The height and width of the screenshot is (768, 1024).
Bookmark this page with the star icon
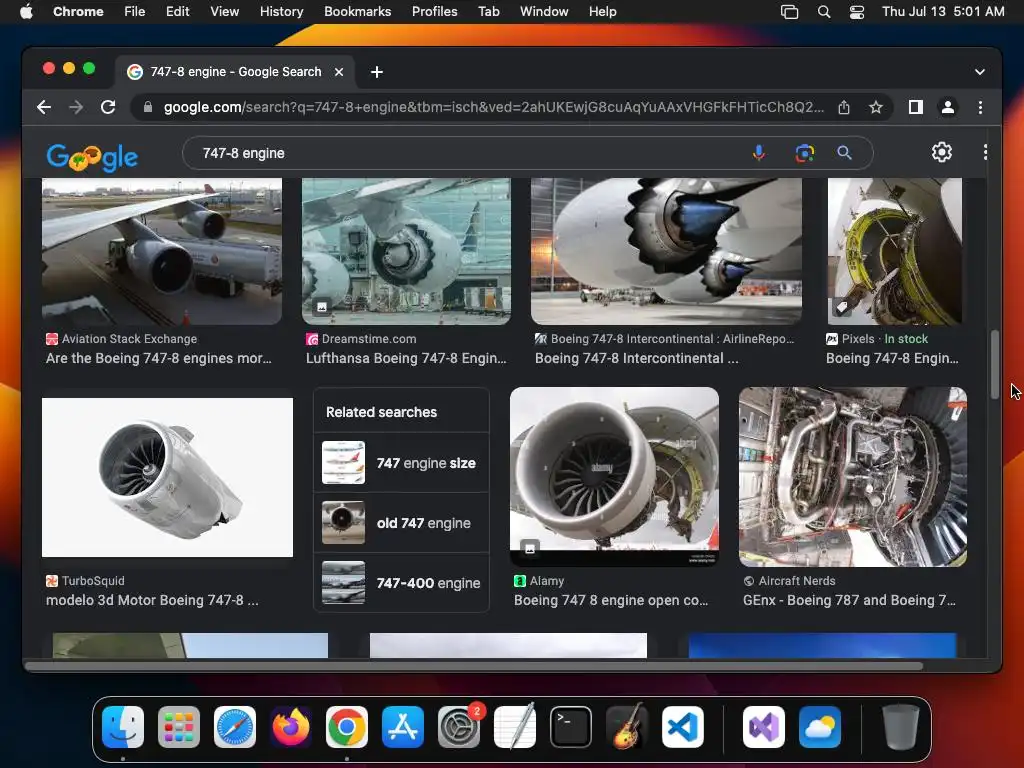876,107
